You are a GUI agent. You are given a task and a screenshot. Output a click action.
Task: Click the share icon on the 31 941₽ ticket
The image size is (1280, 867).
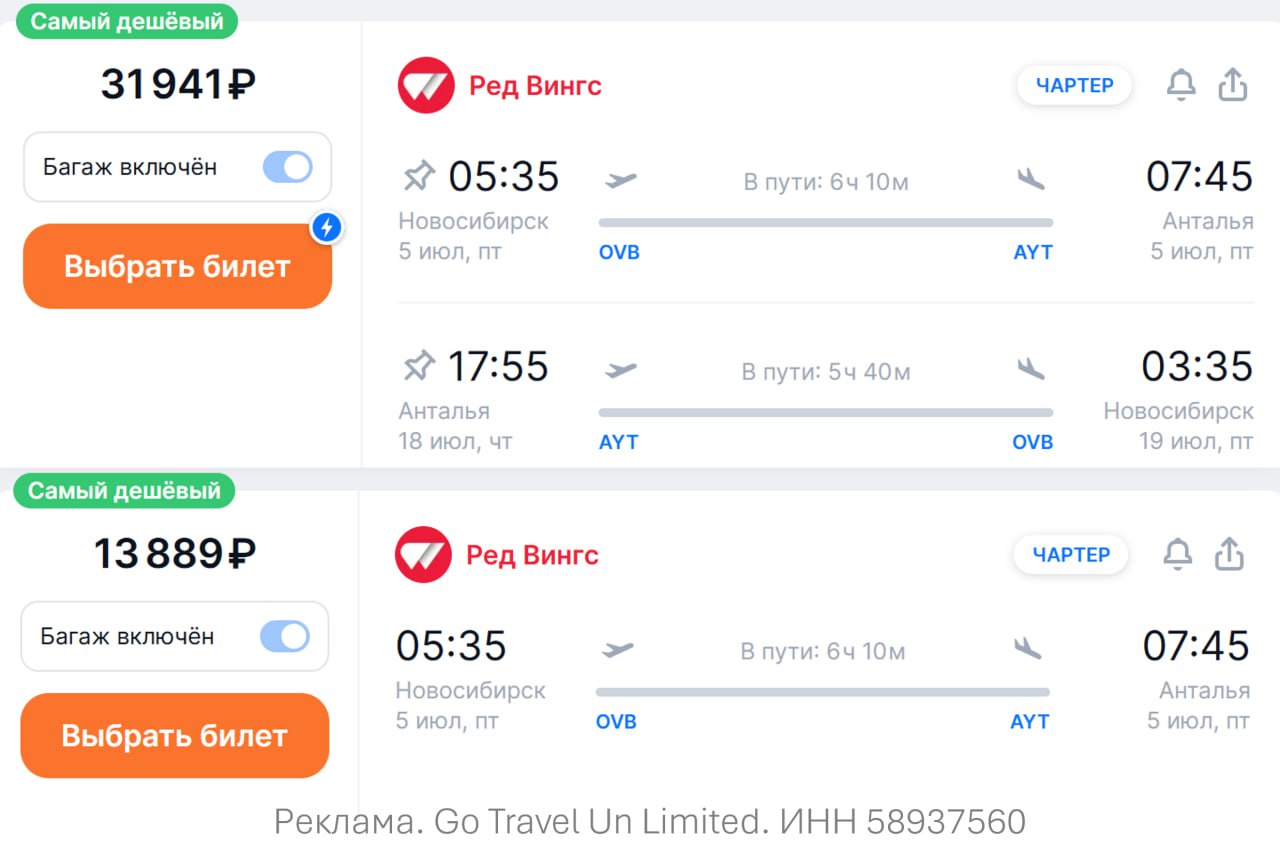1233,86
